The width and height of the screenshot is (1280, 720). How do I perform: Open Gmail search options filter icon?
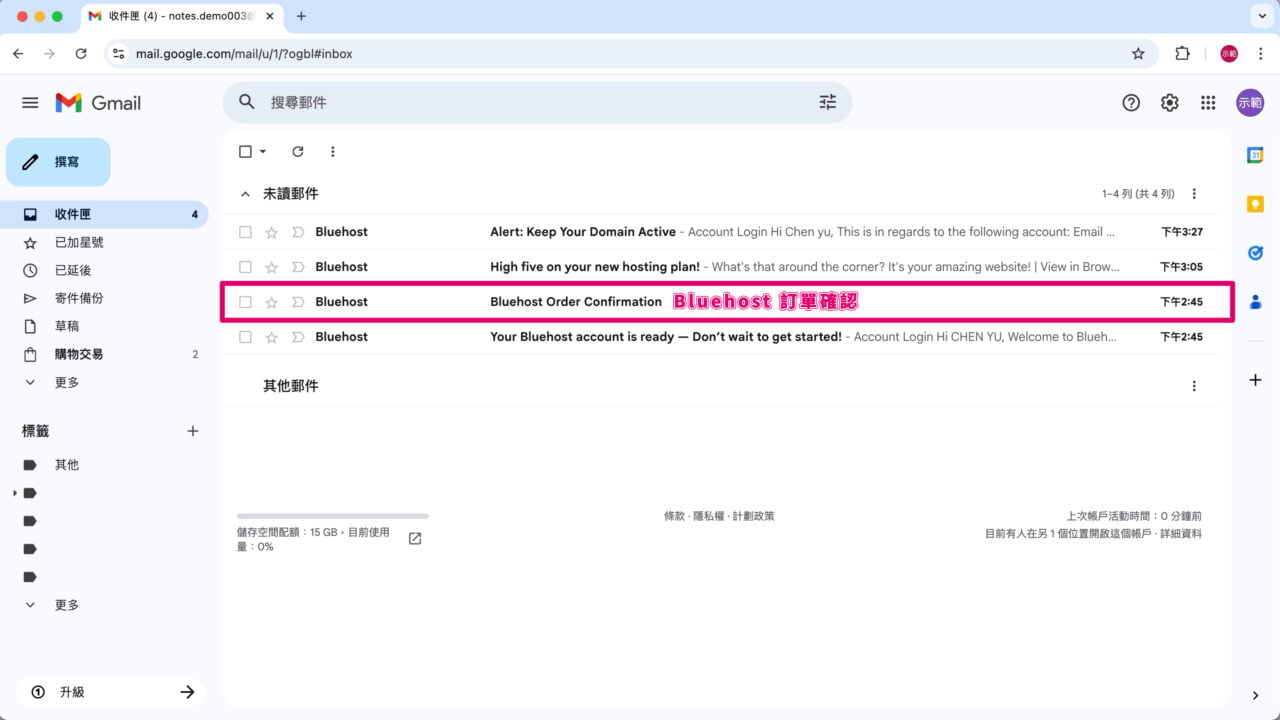(827, 101)
